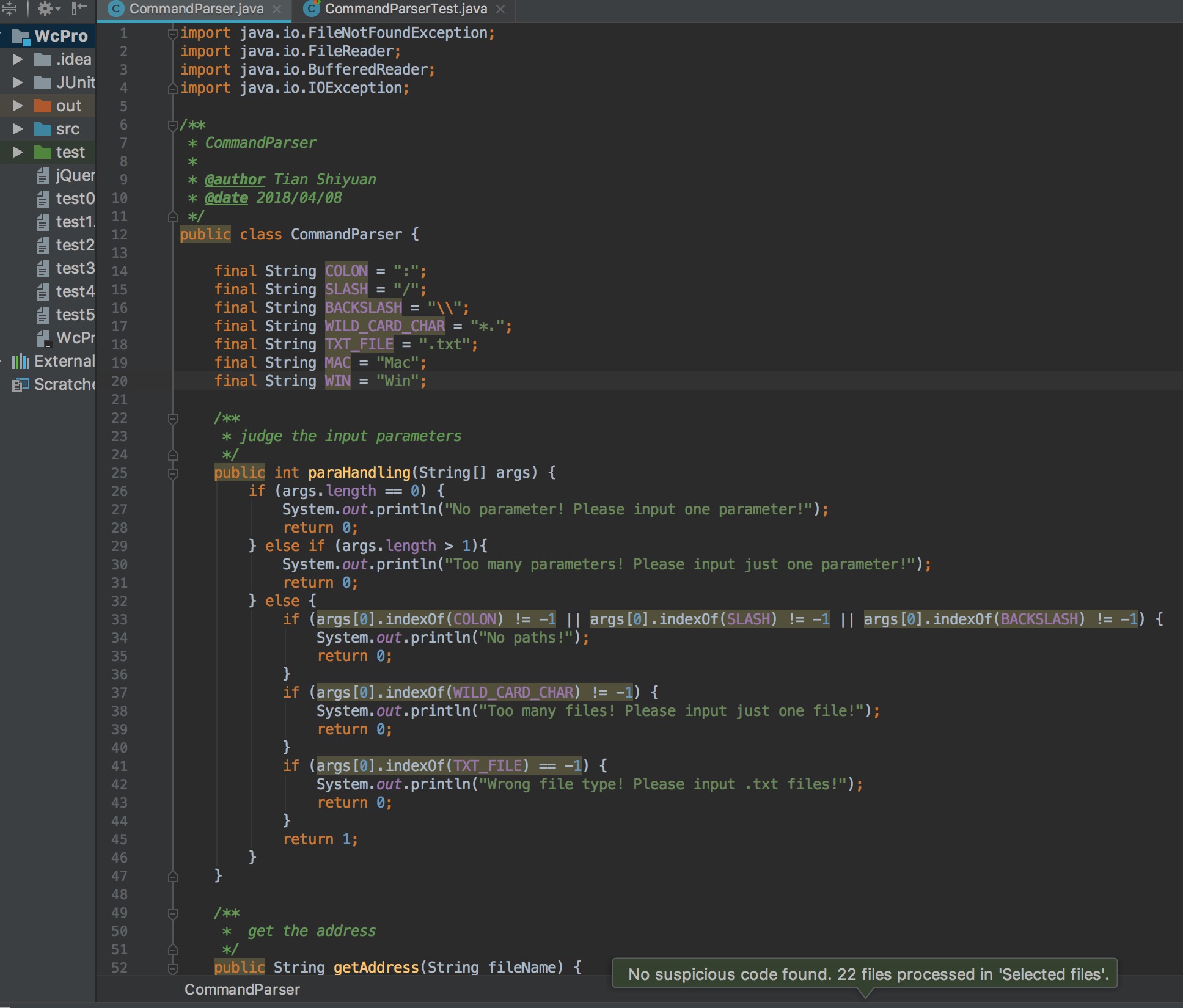Open the test2 file in the tree
The image size is (1183, 1008).
66,245
